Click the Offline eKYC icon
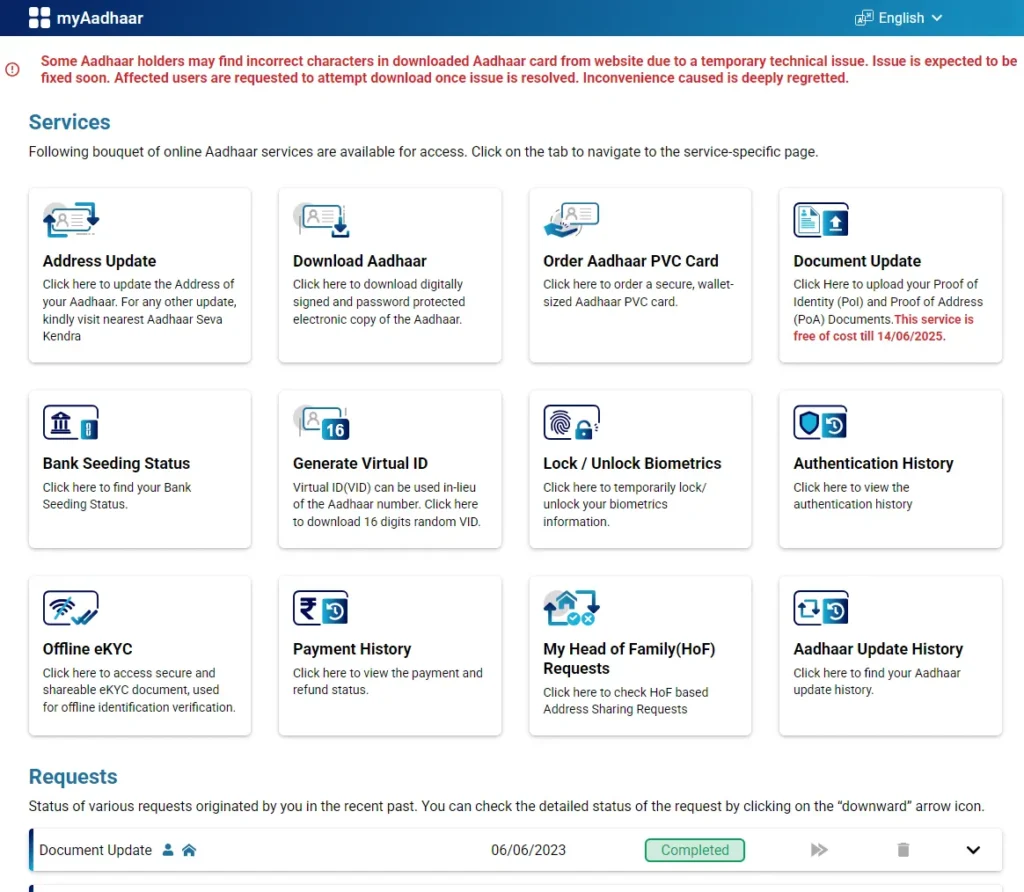Viewport: 1024px width, 892px height. click(x=71, y=608)
